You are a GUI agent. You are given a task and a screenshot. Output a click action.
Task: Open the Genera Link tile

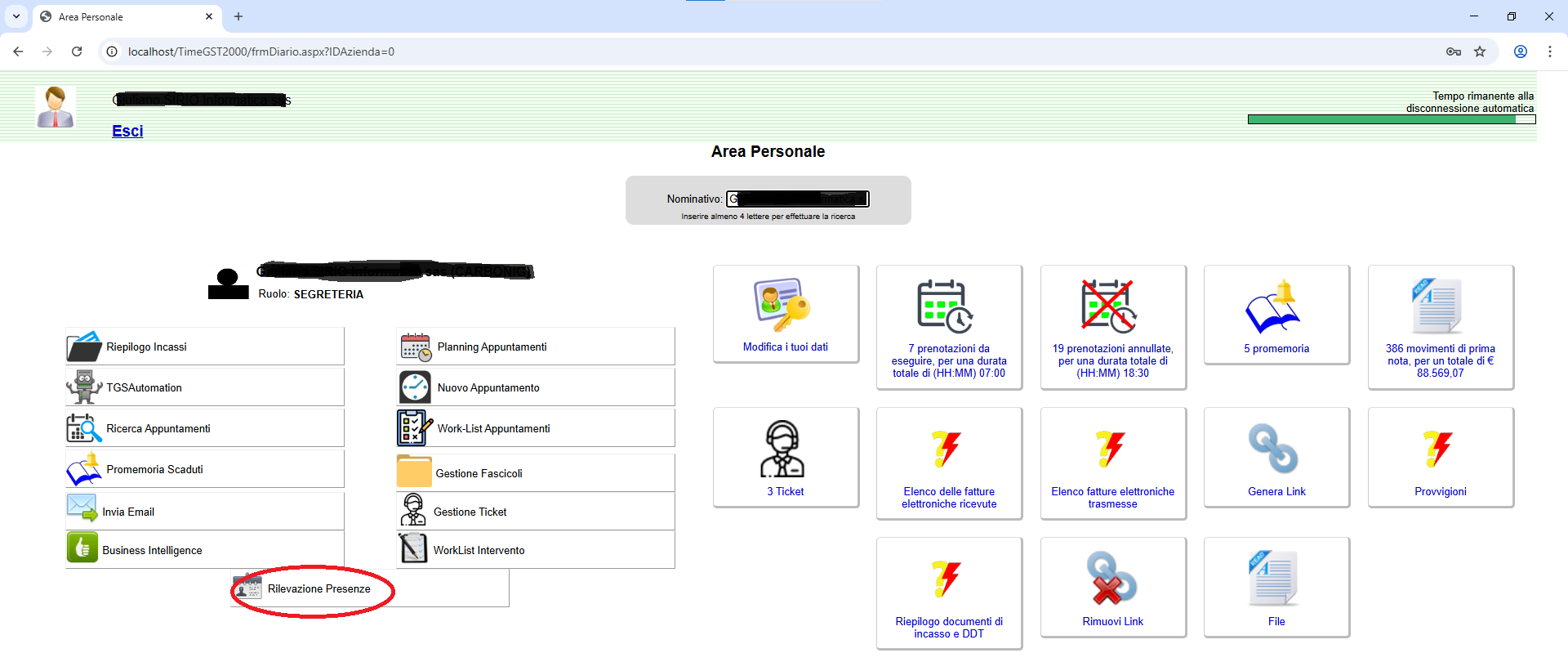click(x=1276, y=458)
